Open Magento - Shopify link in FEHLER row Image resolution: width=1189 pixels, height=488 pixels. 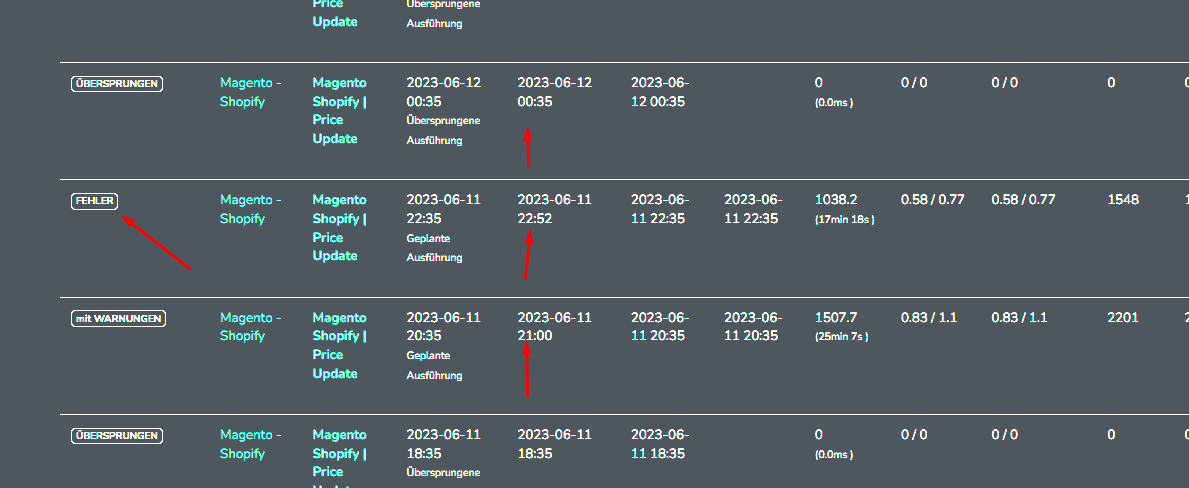pyautogui.click(x=251, y=209)
